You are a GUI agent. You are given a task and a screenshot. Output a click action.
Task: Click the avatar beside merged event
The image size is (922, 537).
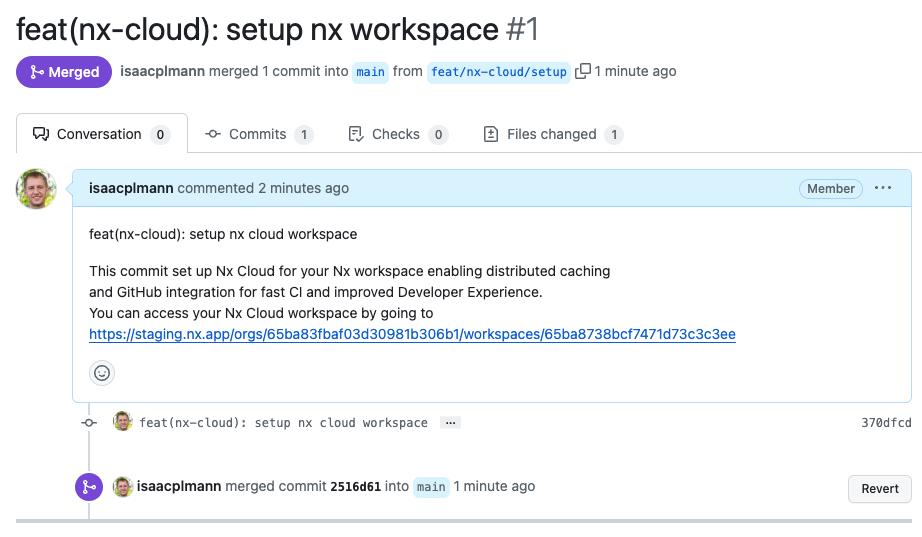tap(123, 487)
